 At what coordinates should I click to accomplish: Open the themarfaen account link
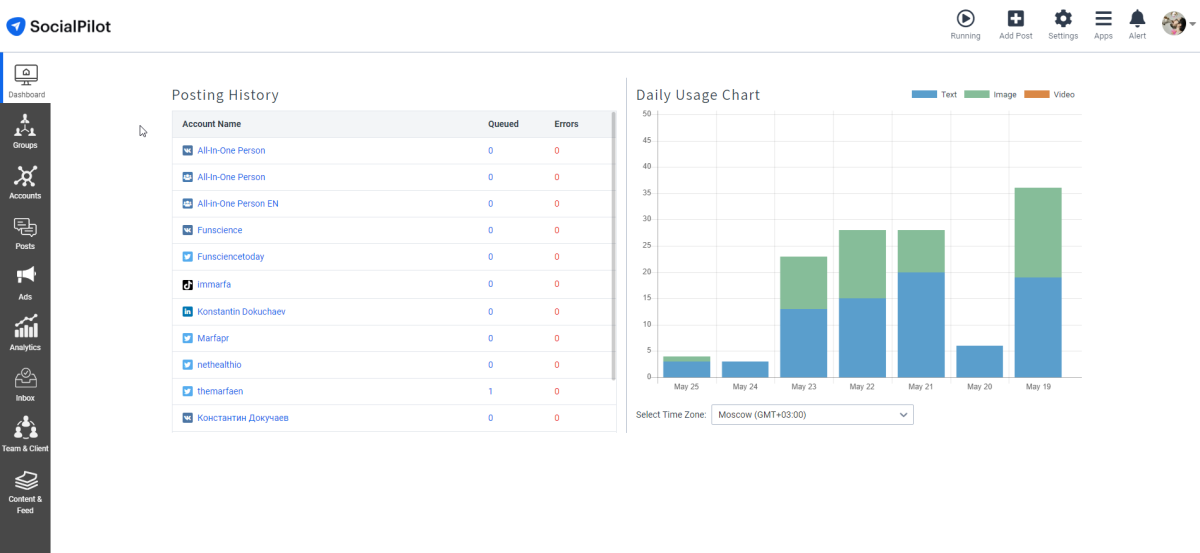tap(220, 391)
